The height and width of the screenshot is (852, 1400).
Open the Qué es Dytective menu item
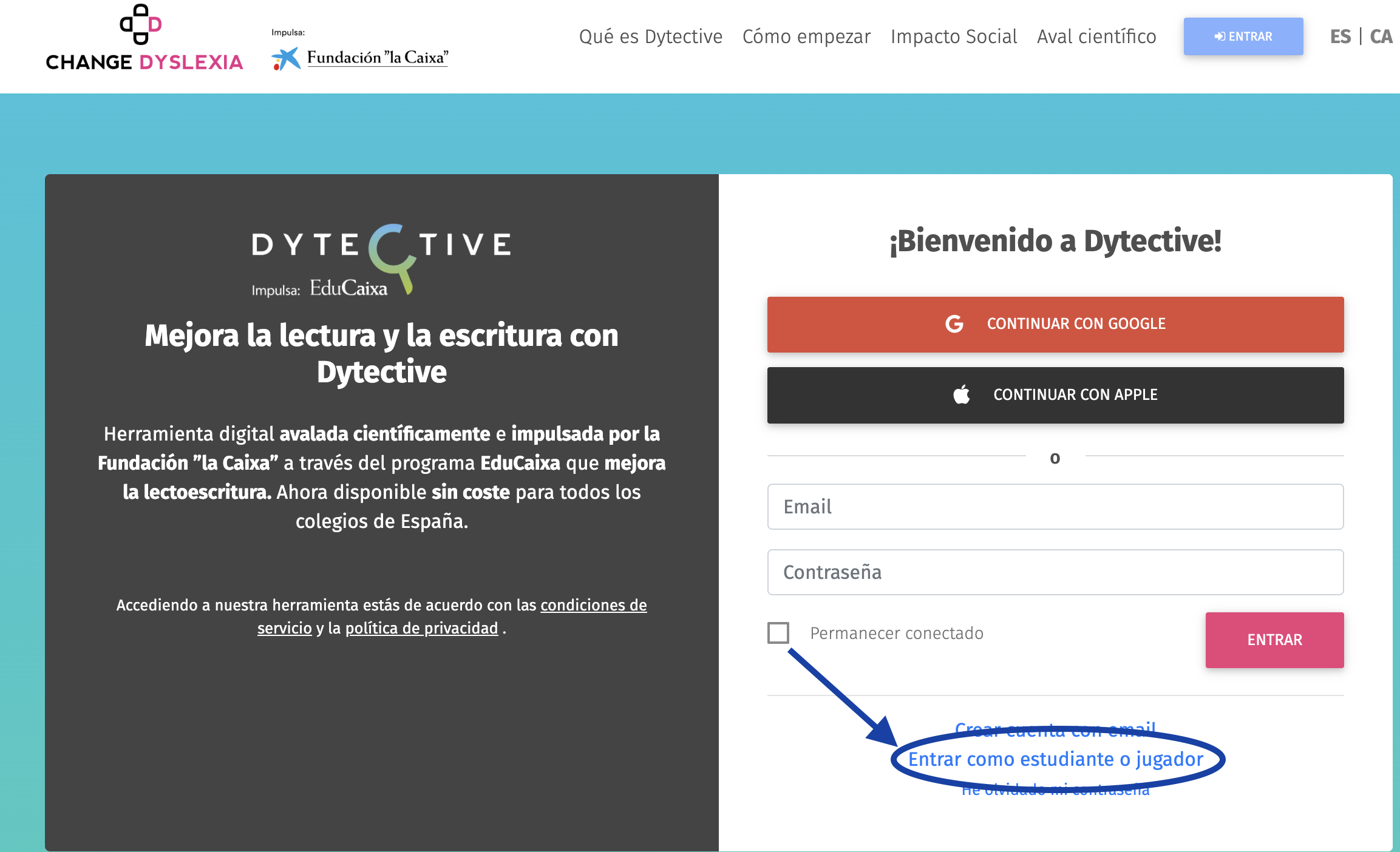tap(651, 36)
